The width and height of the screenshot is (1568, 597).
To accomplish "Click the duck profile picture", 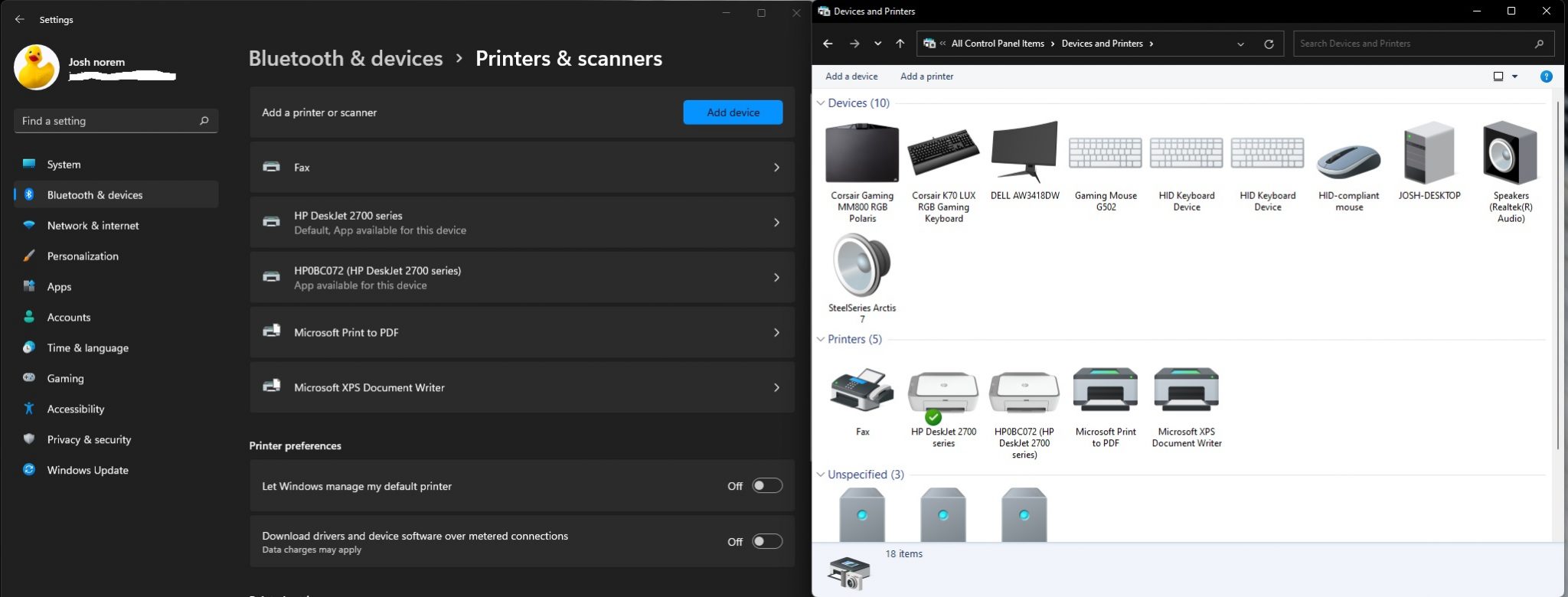I will [x=36, y=67].
